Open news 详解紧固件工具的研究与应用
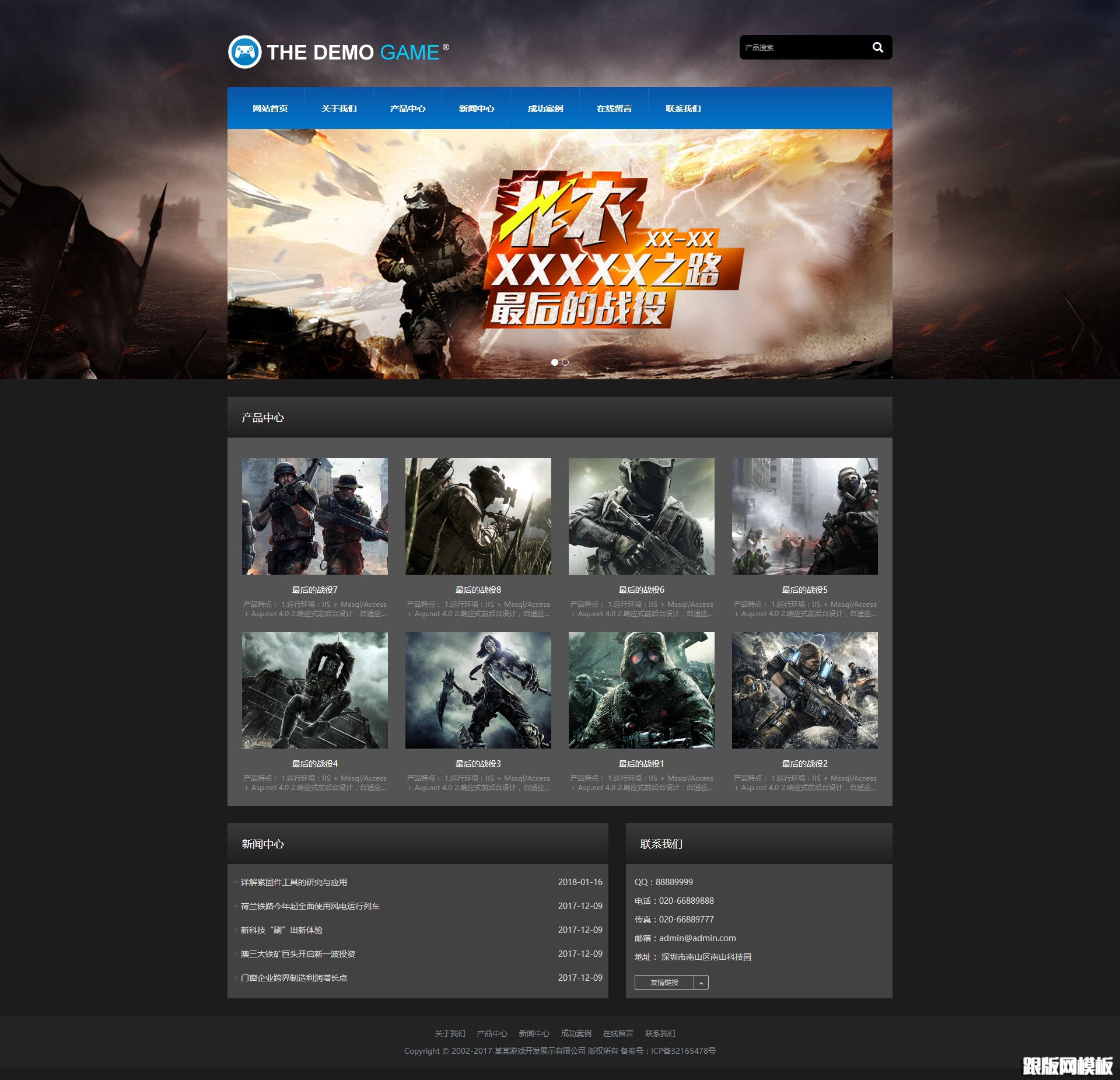Image resolution: width=1120 pixels, height=1080 pixels. (293, 882)
